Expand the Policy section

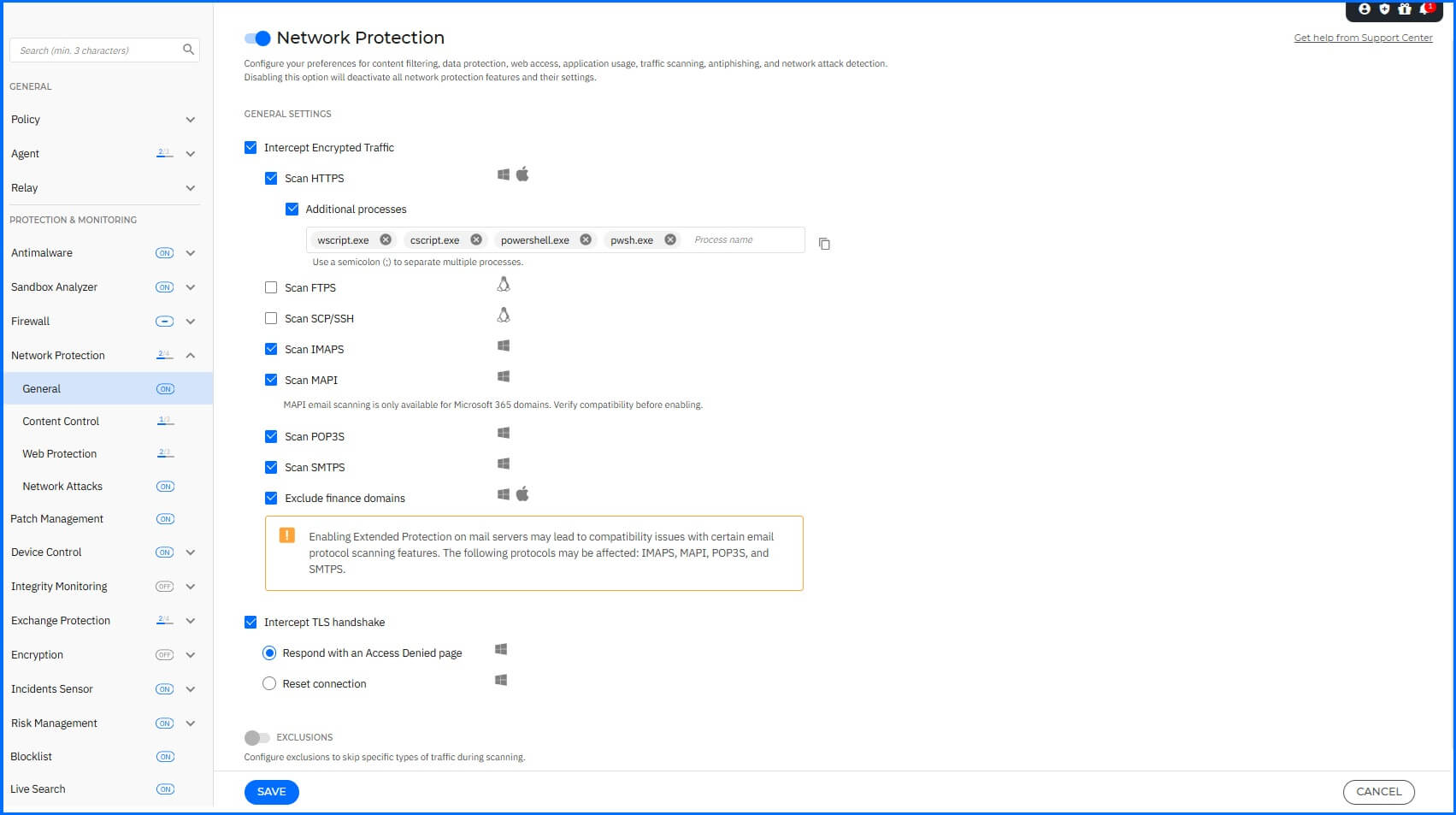[x=189, y=120]
